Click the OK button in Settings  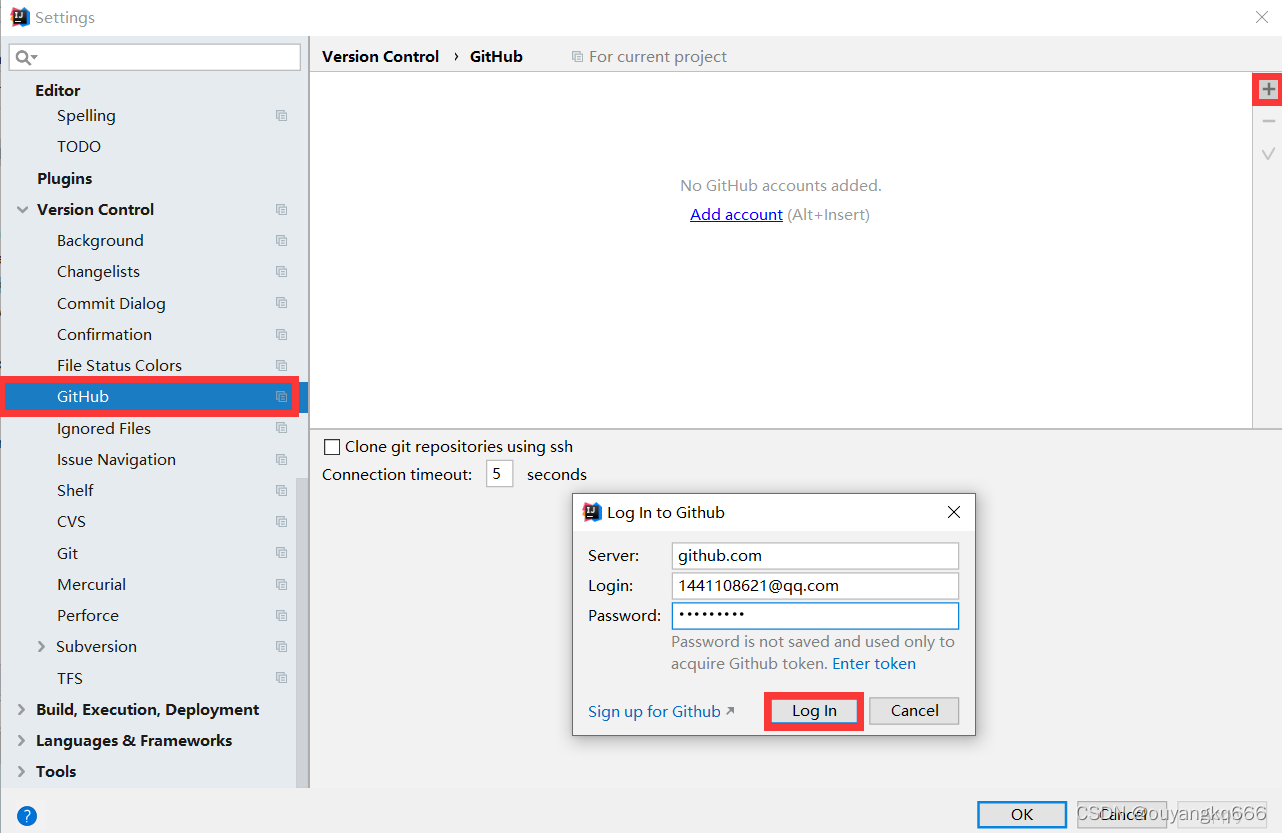pos(1022,815)
